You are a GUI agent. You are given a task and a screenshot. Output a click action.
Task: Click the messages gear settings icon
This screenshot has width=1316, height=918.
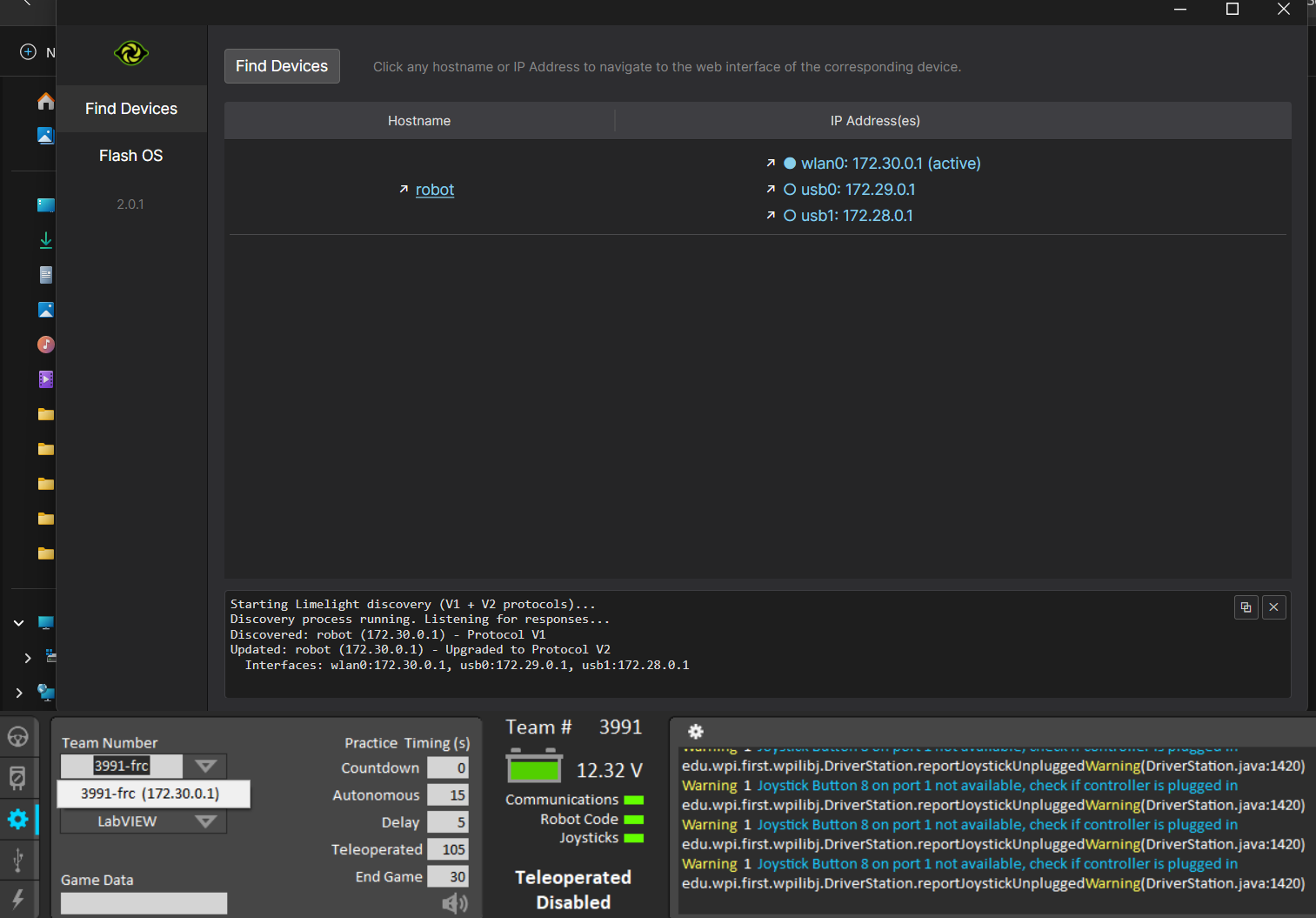pos(696,732)
